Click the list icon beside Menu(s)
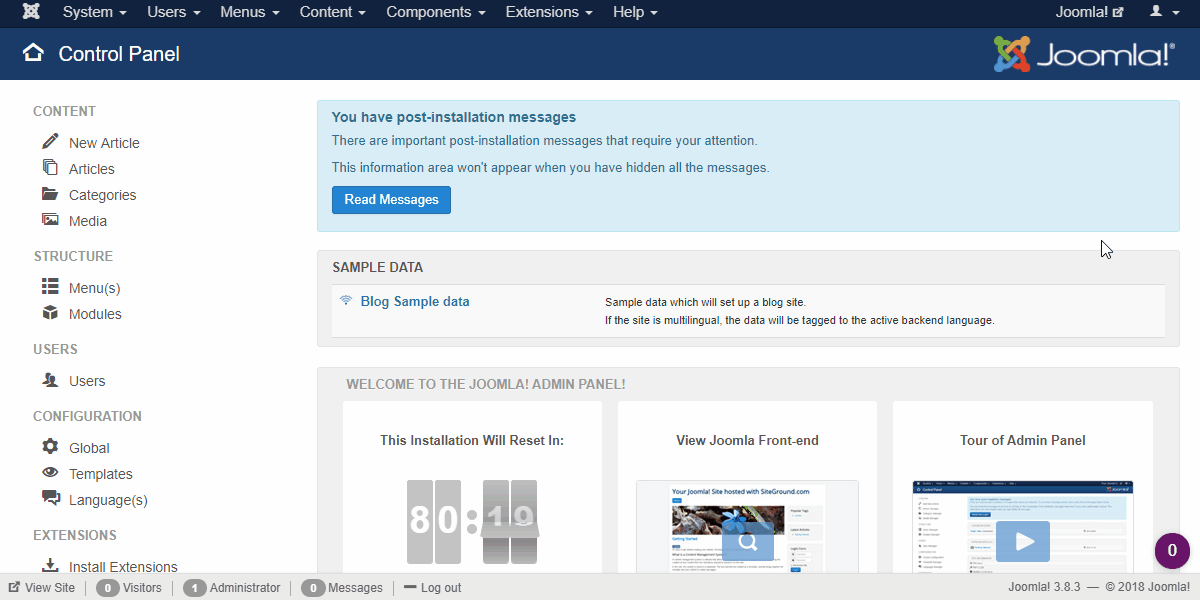 [x=50, y=287]
